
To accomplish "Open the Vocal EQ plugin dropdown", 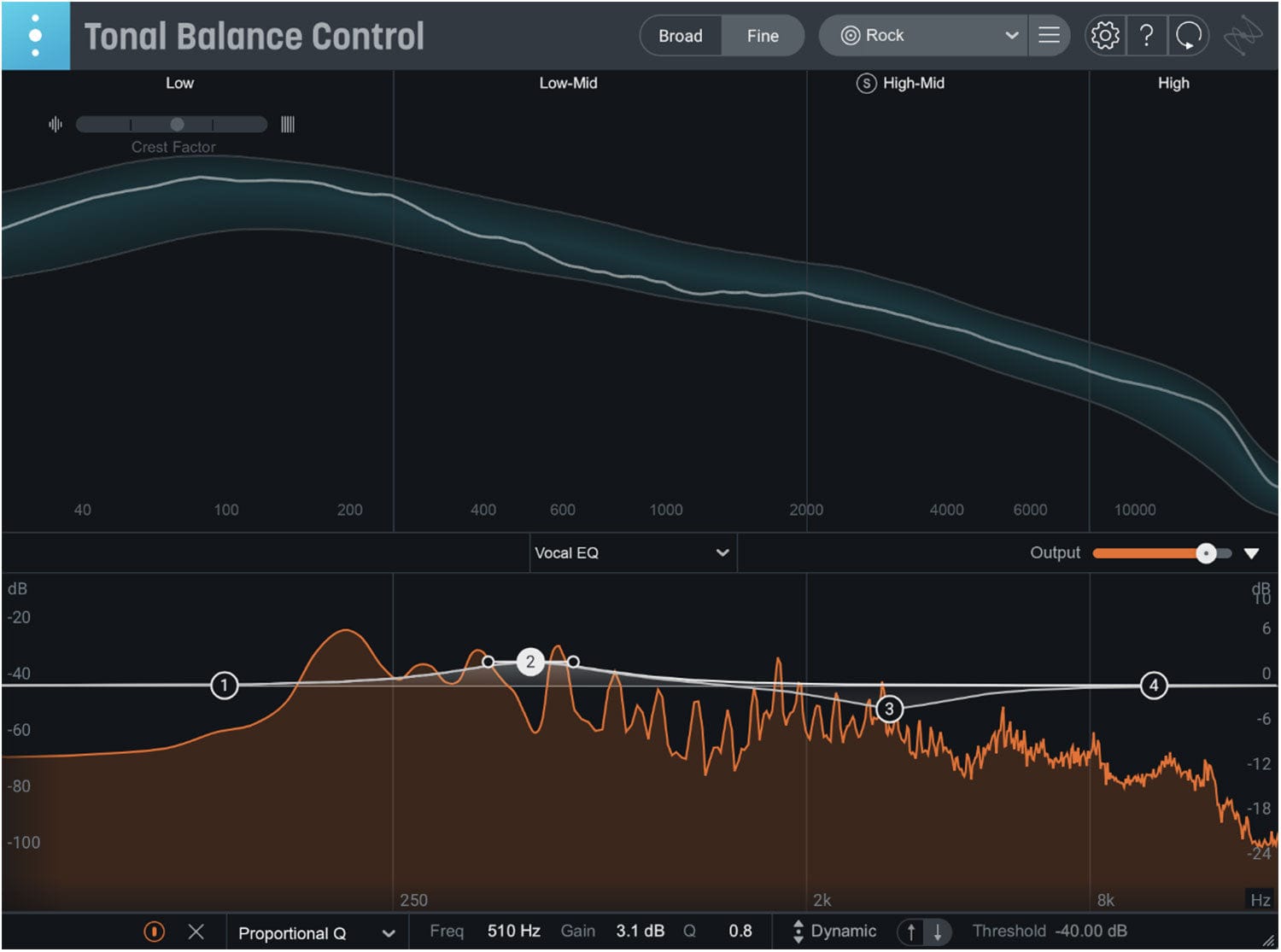I will tap(632, 553).
